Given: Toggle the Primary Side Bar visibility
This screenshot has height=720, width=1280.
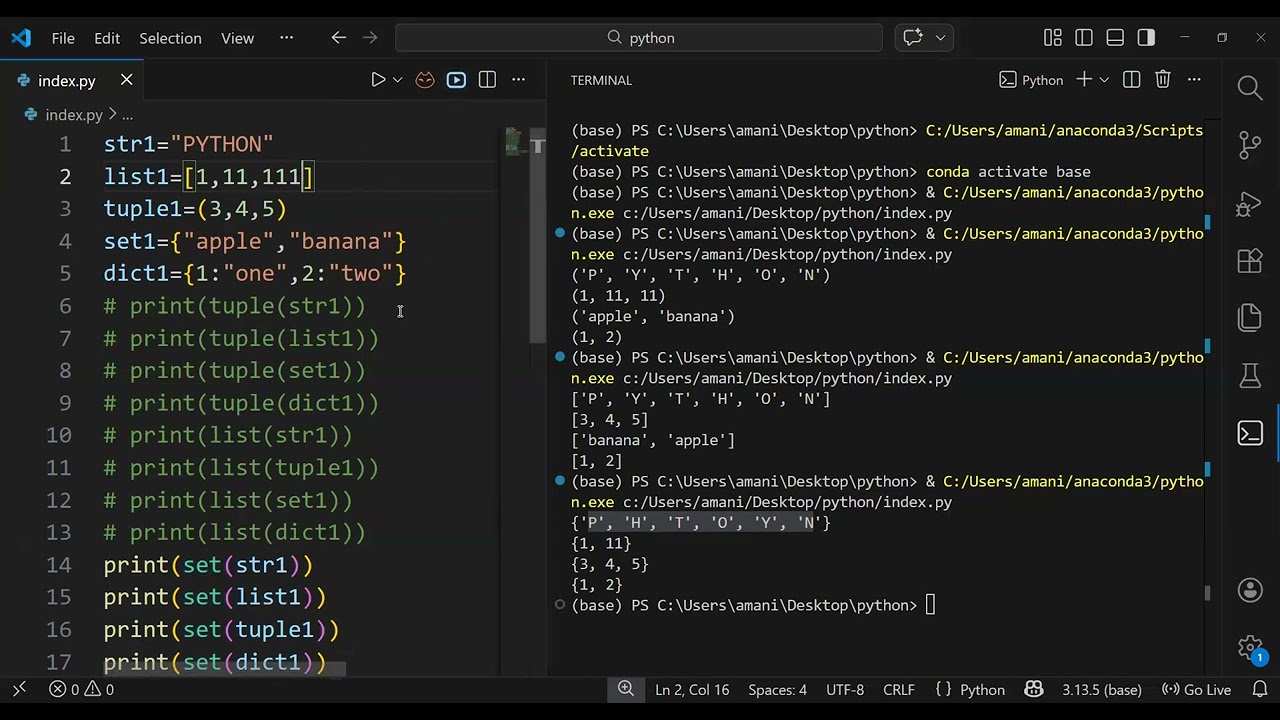Looking at the screenshot, I should pyautogui.click(x=1084, y=38).
